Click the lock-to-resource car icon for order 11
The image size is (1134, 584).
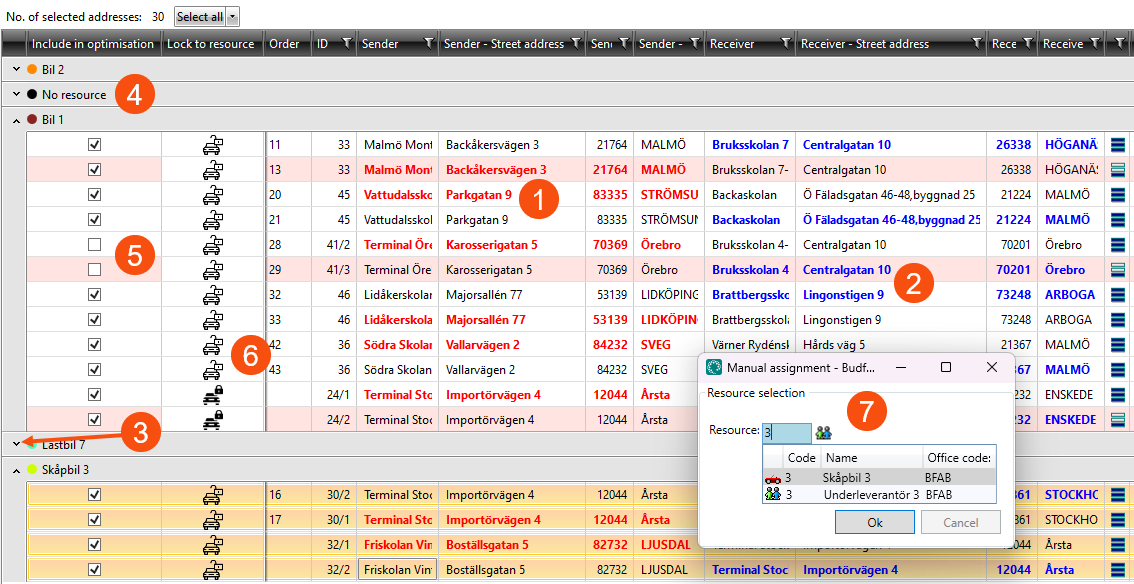click(212, 145)
